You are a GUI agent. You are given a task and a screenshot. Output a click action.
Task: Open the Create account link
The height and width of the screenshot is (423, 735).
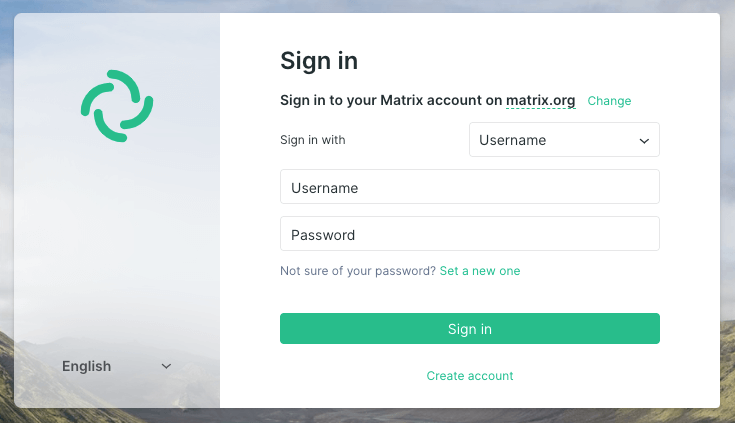point(469,376)
